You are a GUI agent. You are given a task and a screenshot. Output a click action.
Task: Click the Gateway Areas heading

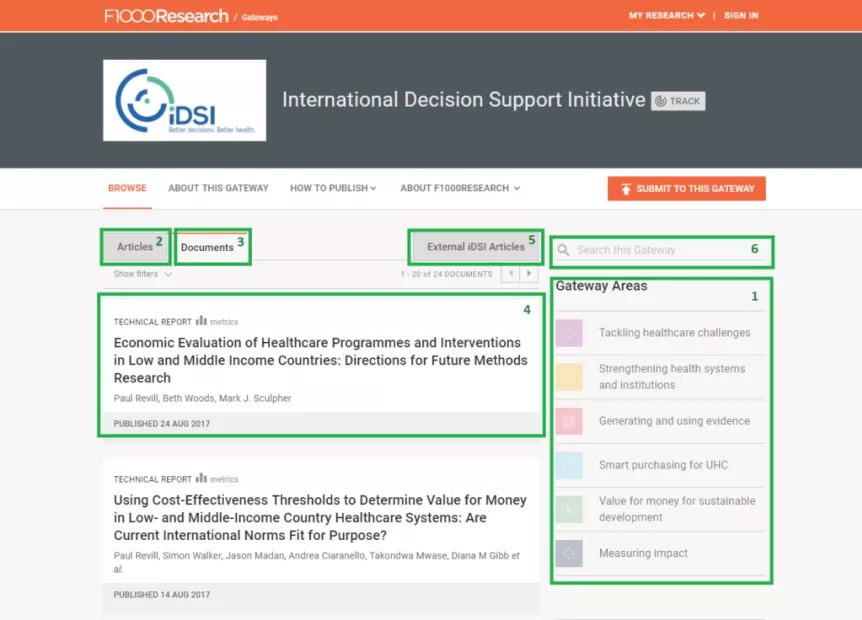coord(601,286)
